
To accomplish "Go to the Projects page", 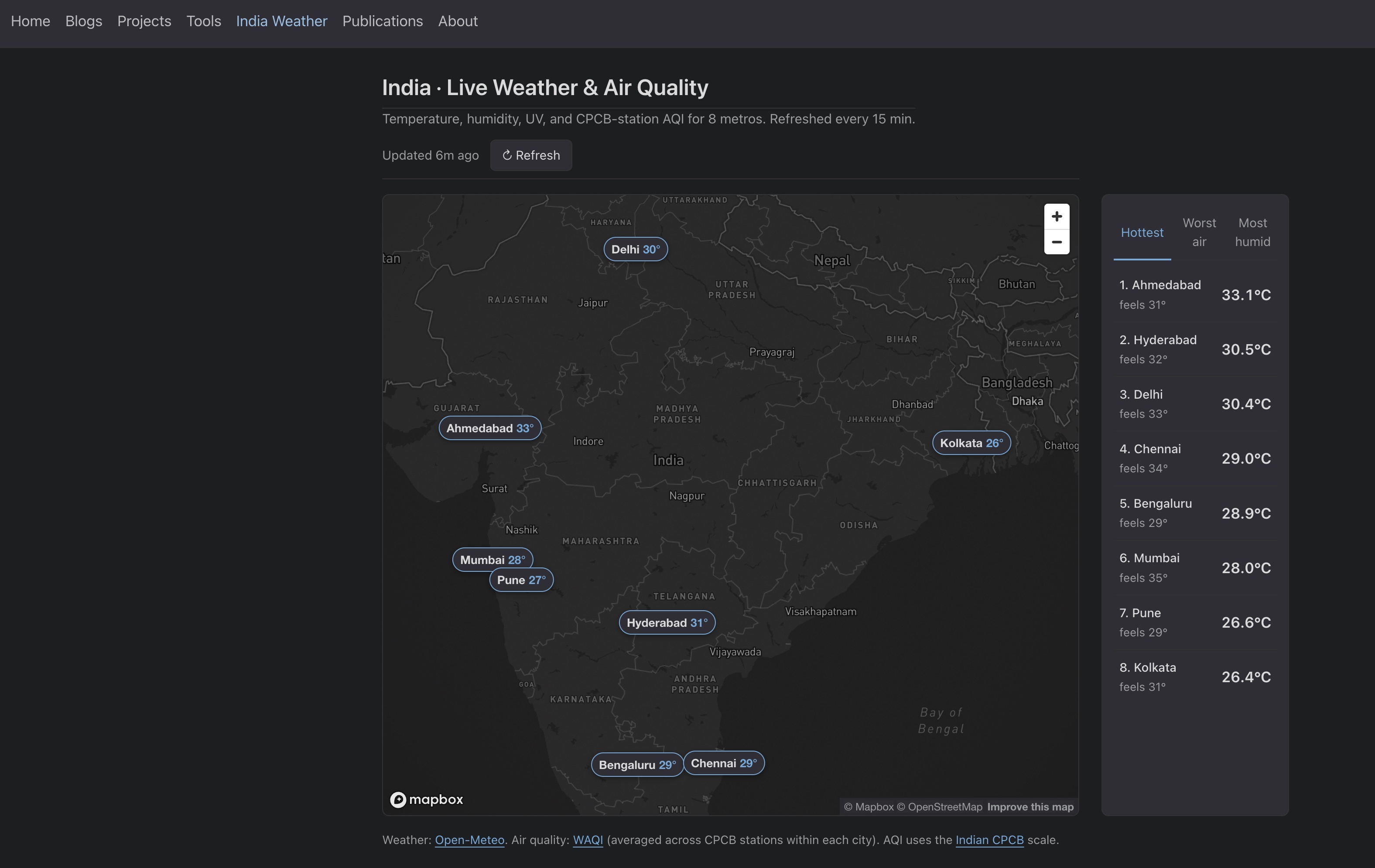I will (x=144, y=21).
